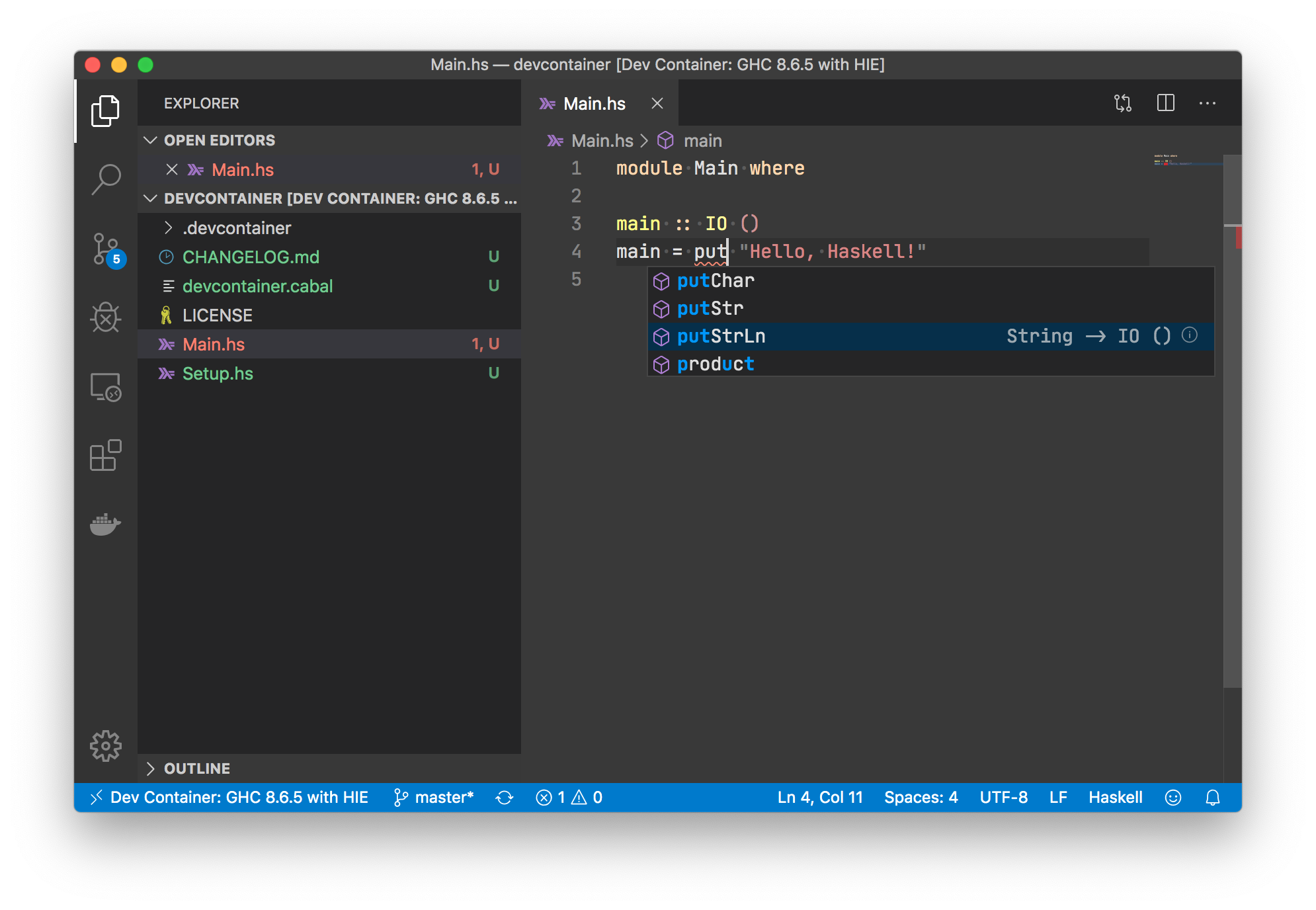Open the Remote Explorer view

pos(106,387)
